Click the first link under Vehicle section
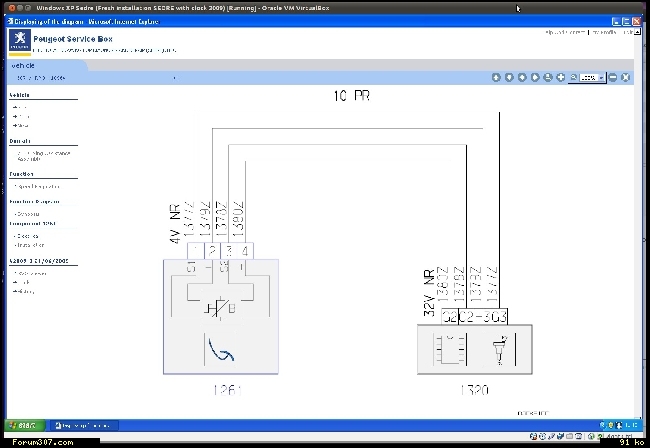The image size is (650, 448). click(x=22, y=108)
